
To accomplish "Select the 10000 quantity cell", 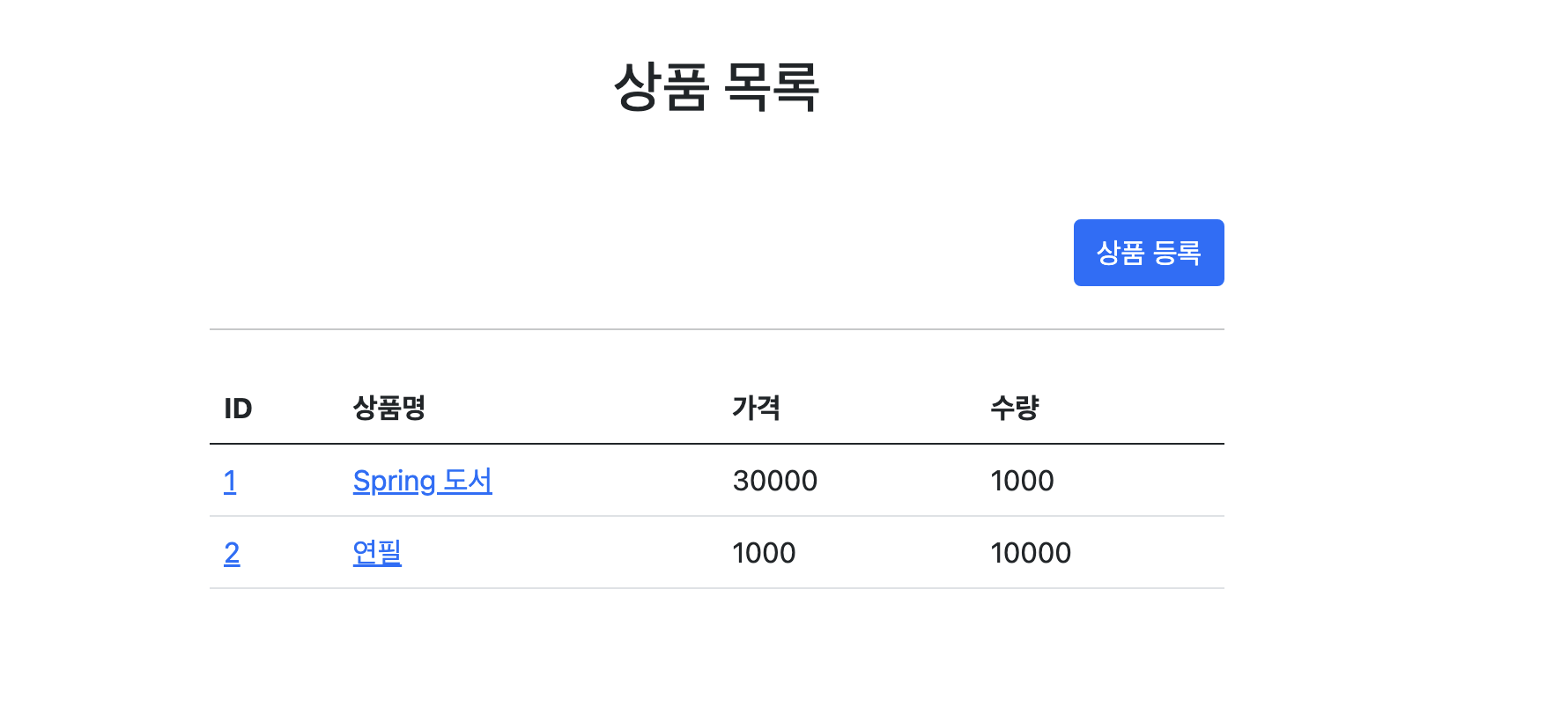I will click(x=1031, y=553).
